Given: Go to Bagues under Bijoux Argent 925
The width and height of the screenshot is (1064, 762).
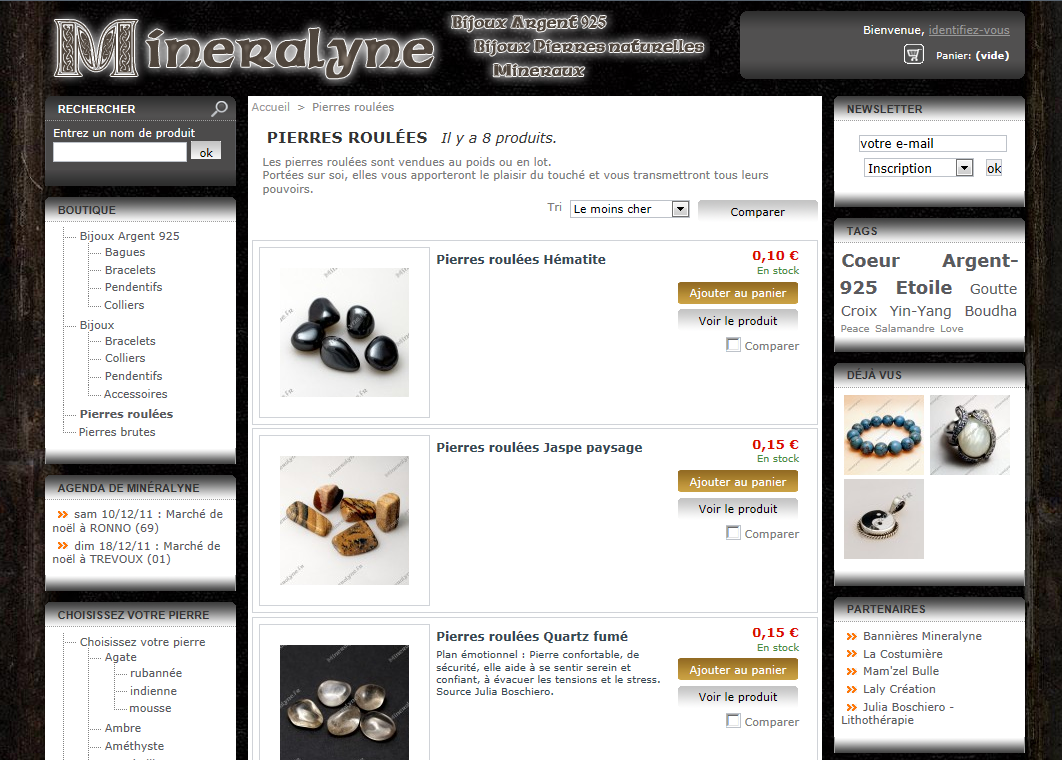Looking at the screenshot, I should (125, 252).
